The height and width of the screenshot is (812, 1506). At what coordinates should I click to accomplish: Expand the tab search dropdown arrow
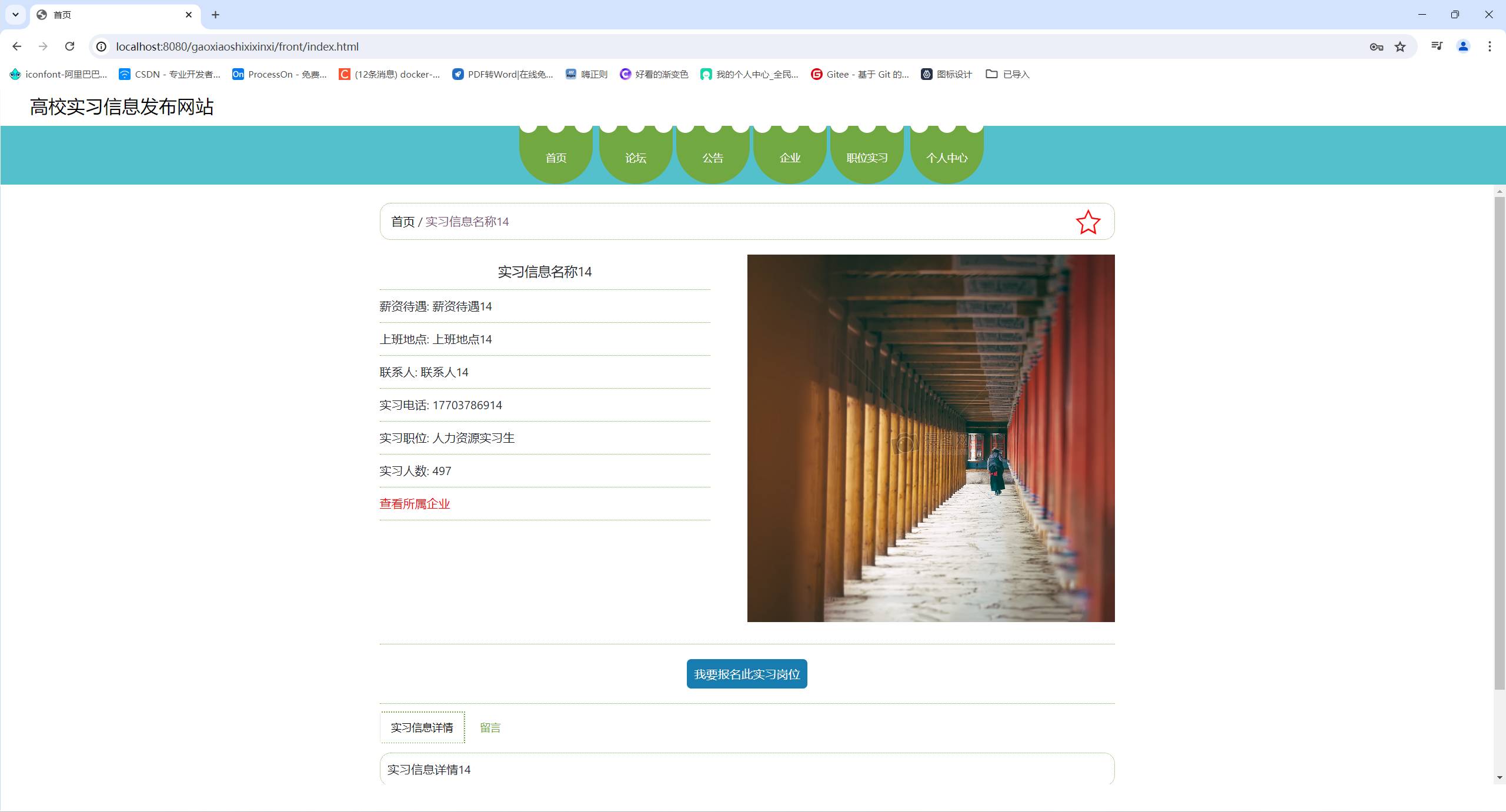click(15, 15)
